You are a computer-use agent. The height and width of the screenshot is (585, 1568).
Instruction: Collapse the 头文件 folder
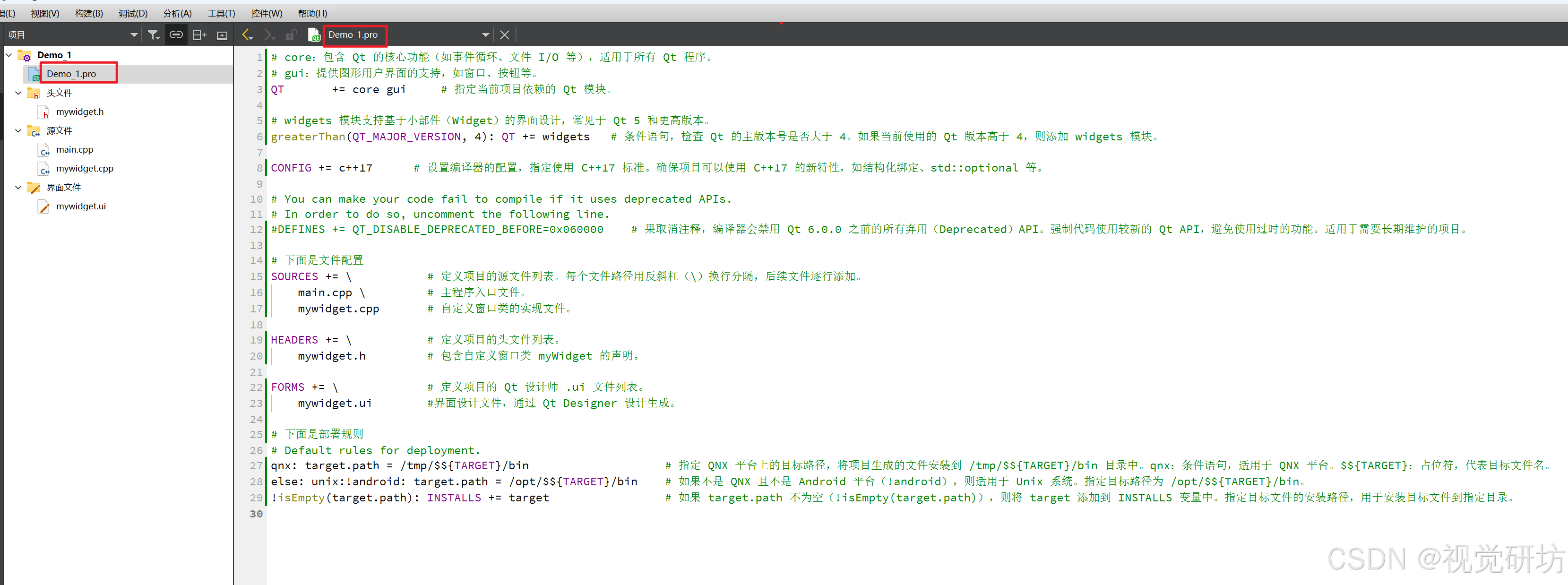[18, 93]
